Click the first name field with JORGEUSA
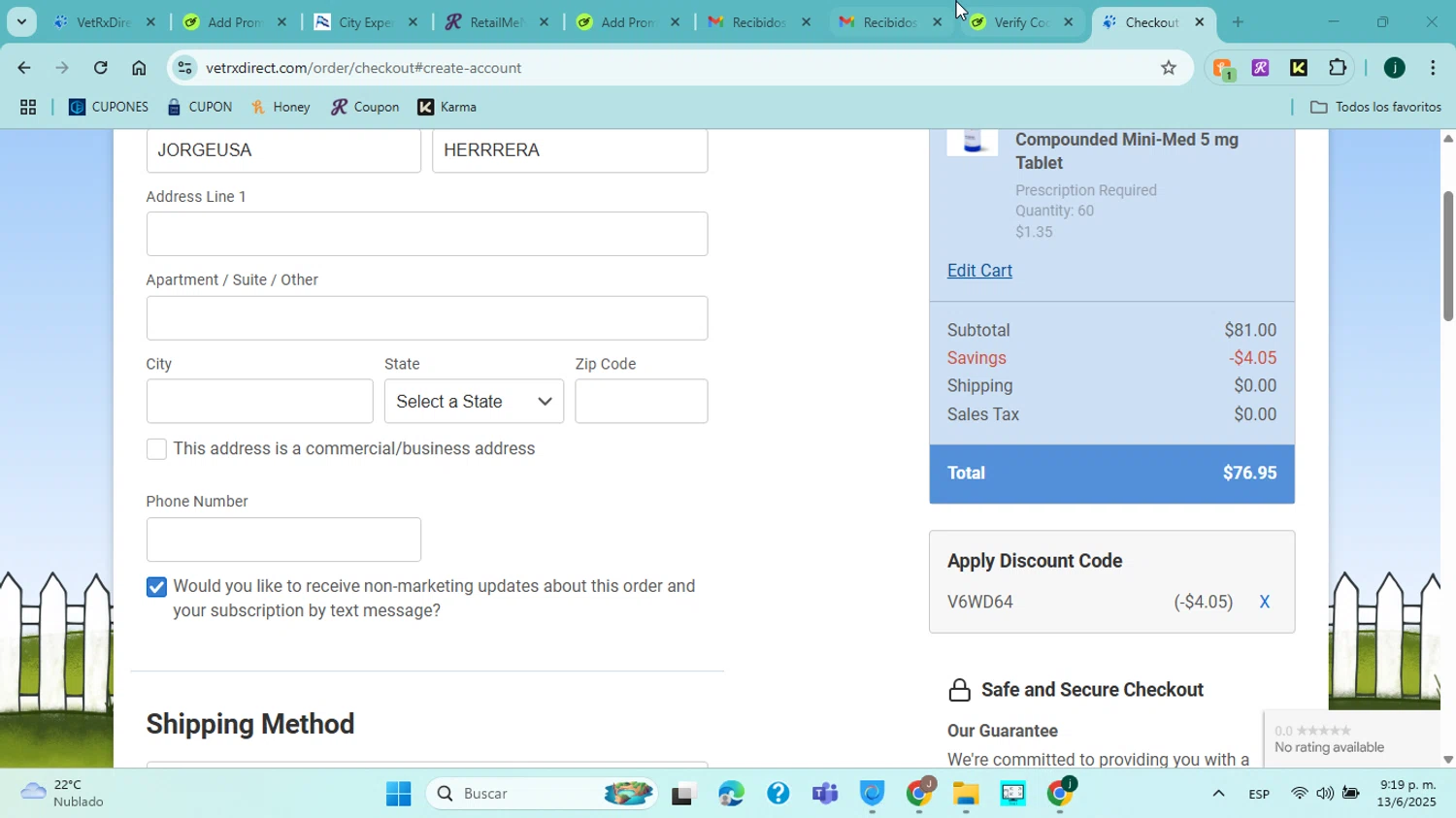 [x=283, y=150]
